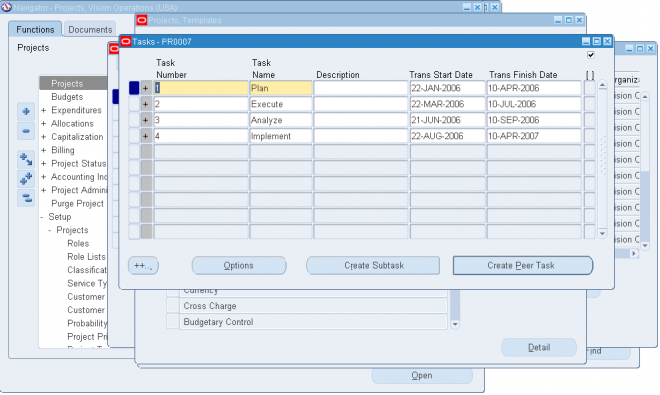The width and height of the screenshot is (660, 395).
Task: Select Purge Project in Navigator tree
Action: coord(77,204)
